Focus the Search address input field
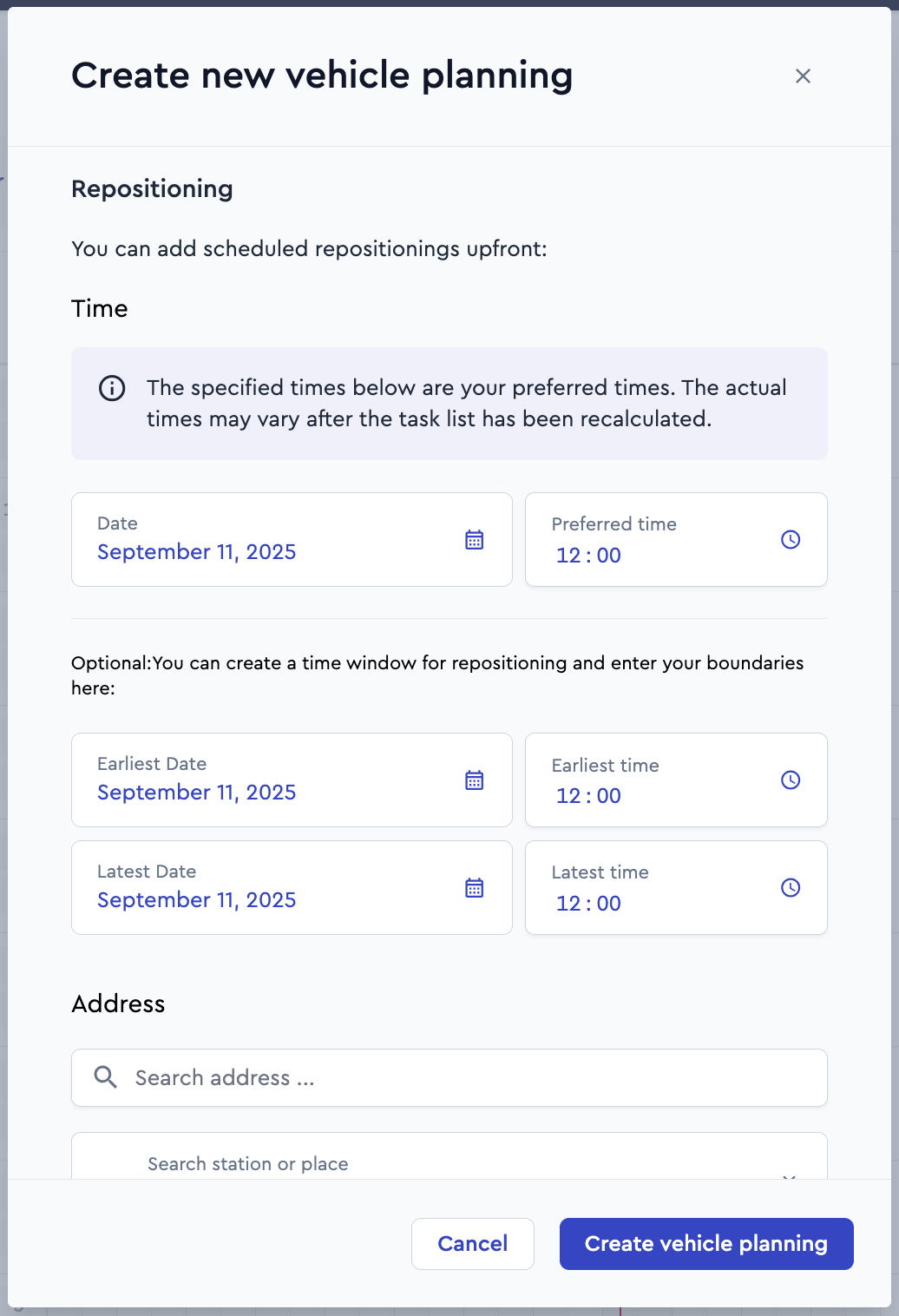Image resolution: width=899 pixels, height=1316 pixels. pyautogui.click(x=449, y=1077)
